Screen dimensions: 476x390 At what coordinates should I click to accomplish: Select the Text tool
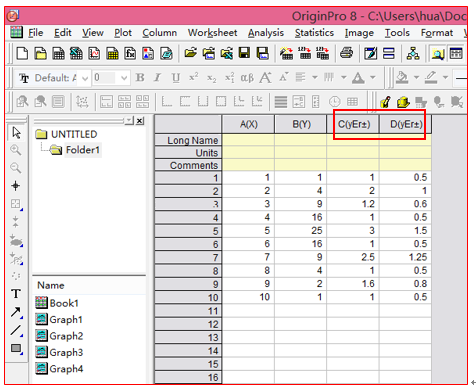click(x=16, y=294)
